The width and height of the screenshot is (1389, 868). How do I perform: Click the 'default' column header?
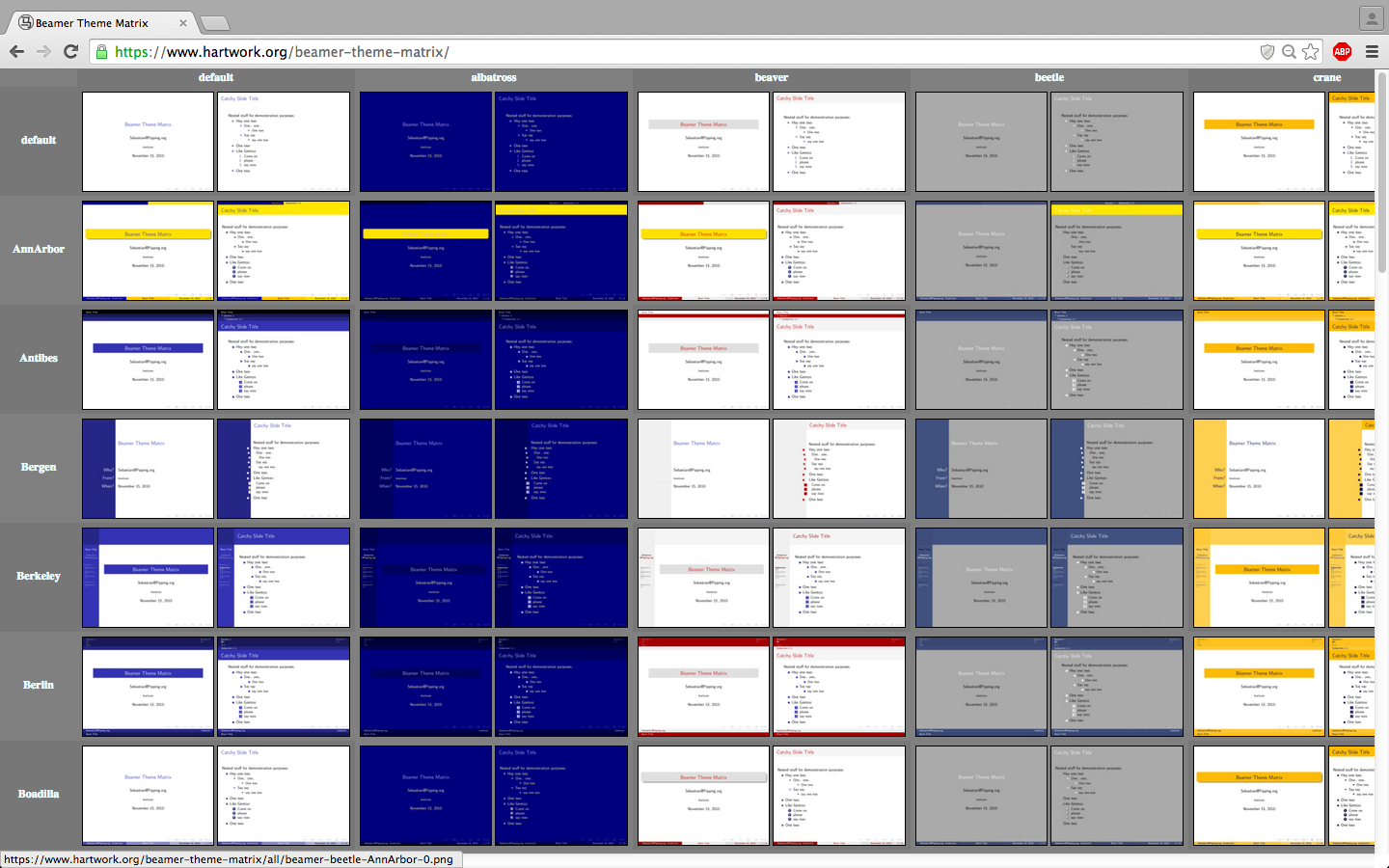pyautogui.click(x=216, y=77)
